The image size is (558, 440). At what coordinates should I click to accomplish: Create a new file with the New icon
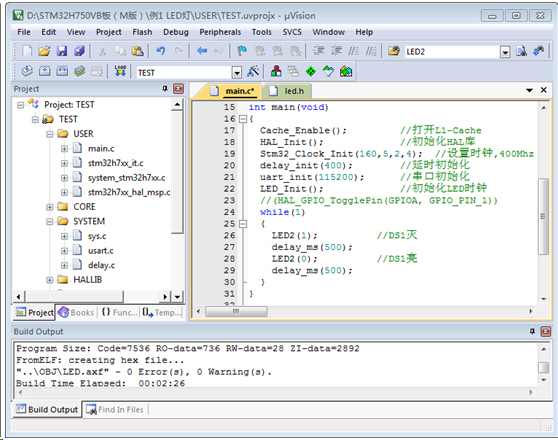27,51
